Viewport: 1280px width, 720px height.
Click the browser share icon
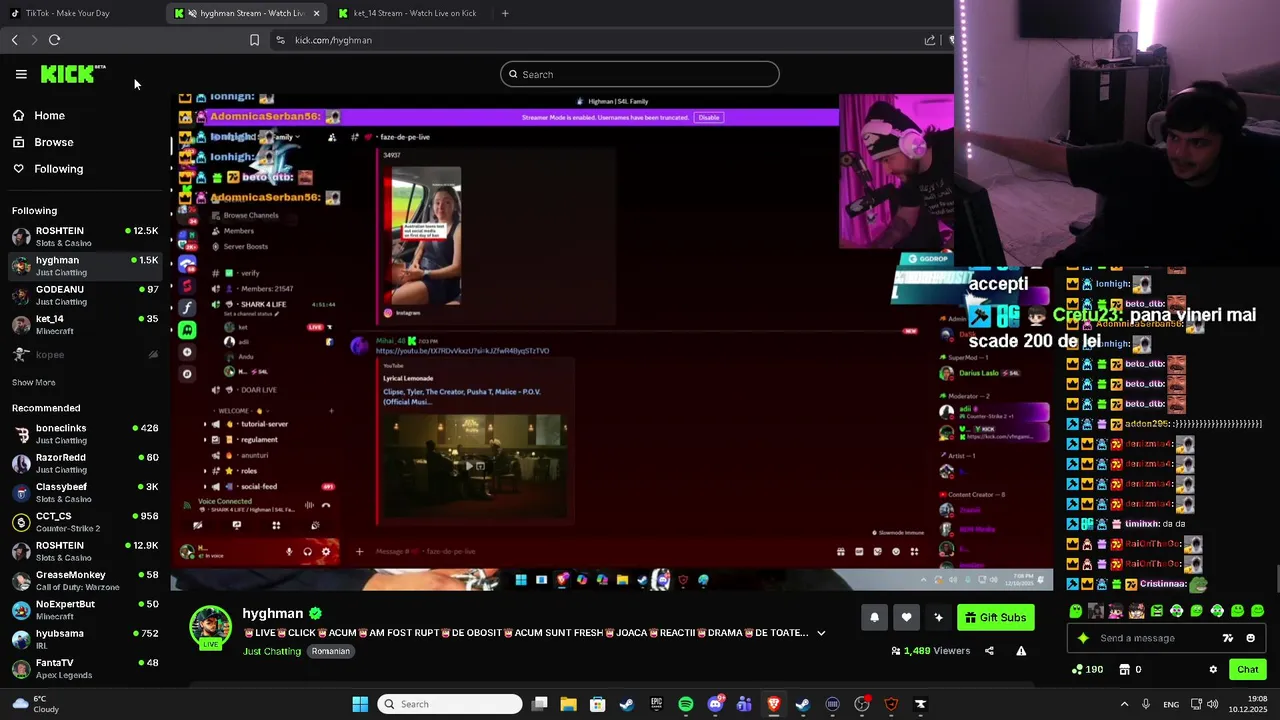pyautogui.click(x=930, y=40)
